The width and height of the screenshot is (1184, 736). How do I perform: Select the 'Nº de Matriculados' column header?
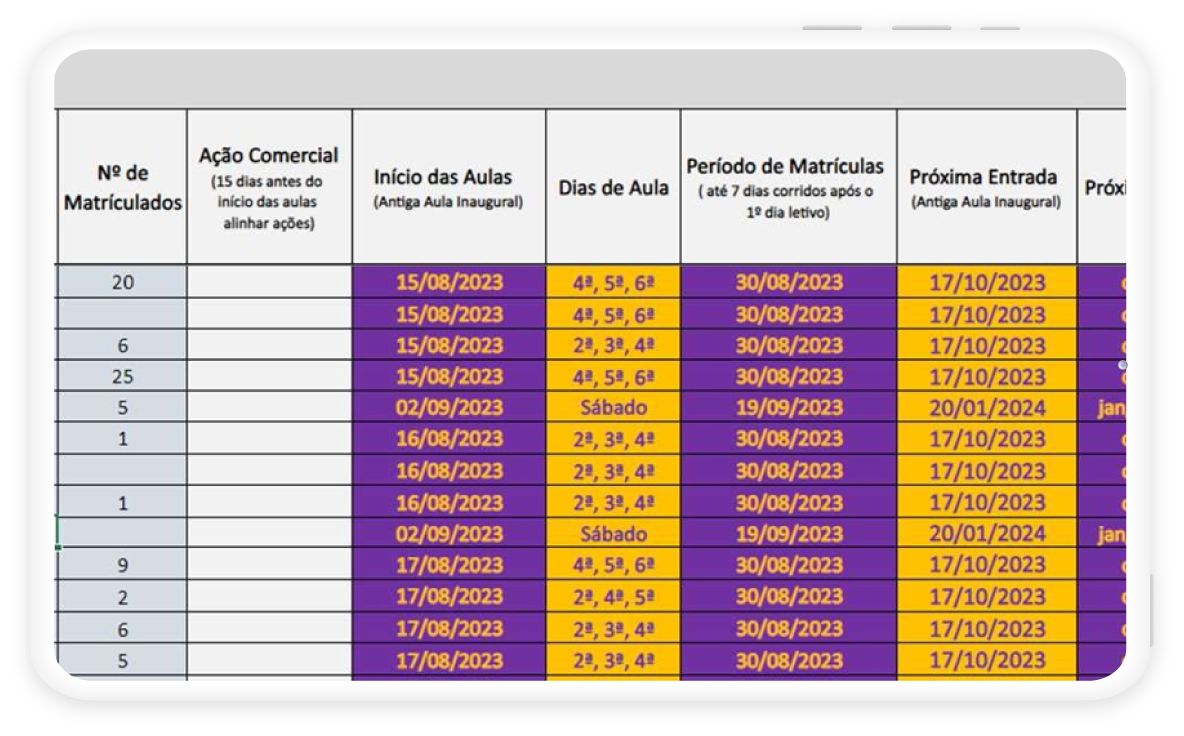[122, 187]
